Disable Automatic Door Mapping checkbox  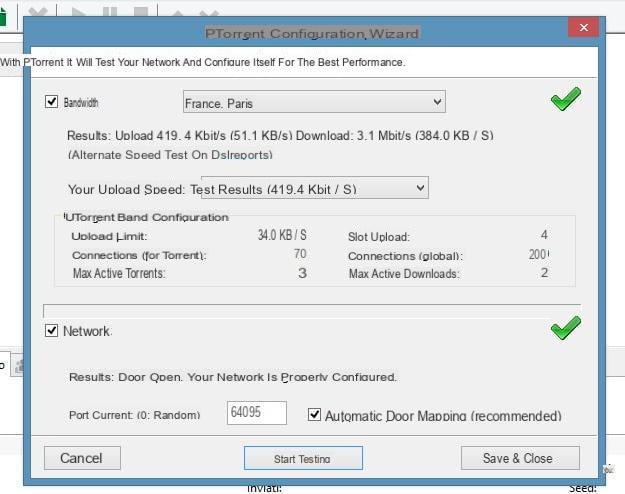314,415
